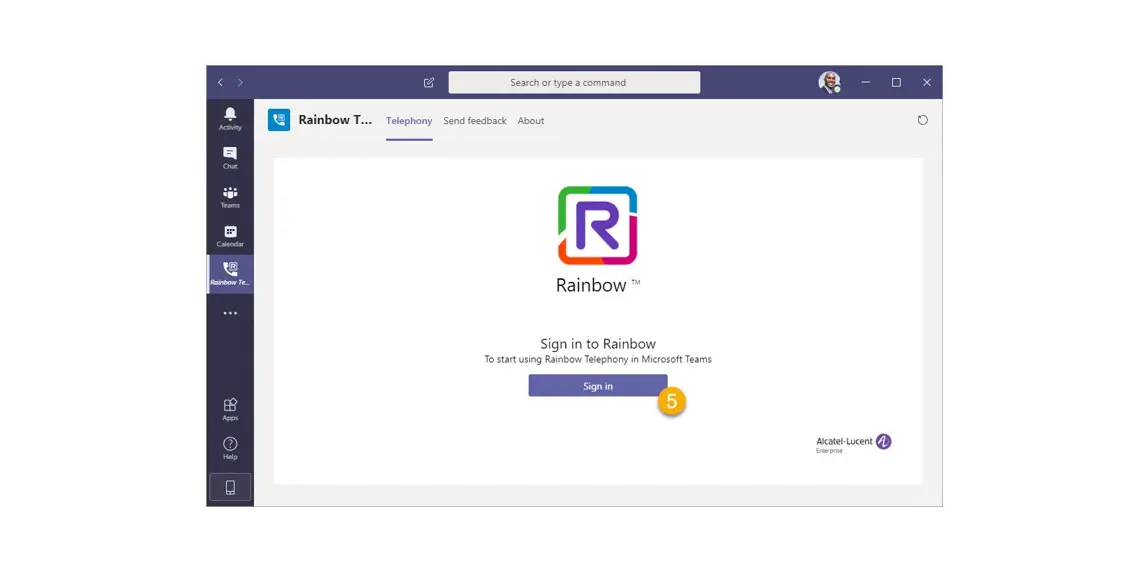Go back with the left arrow
Screen dimensions: 1148x572
click(x=220, y=83)
